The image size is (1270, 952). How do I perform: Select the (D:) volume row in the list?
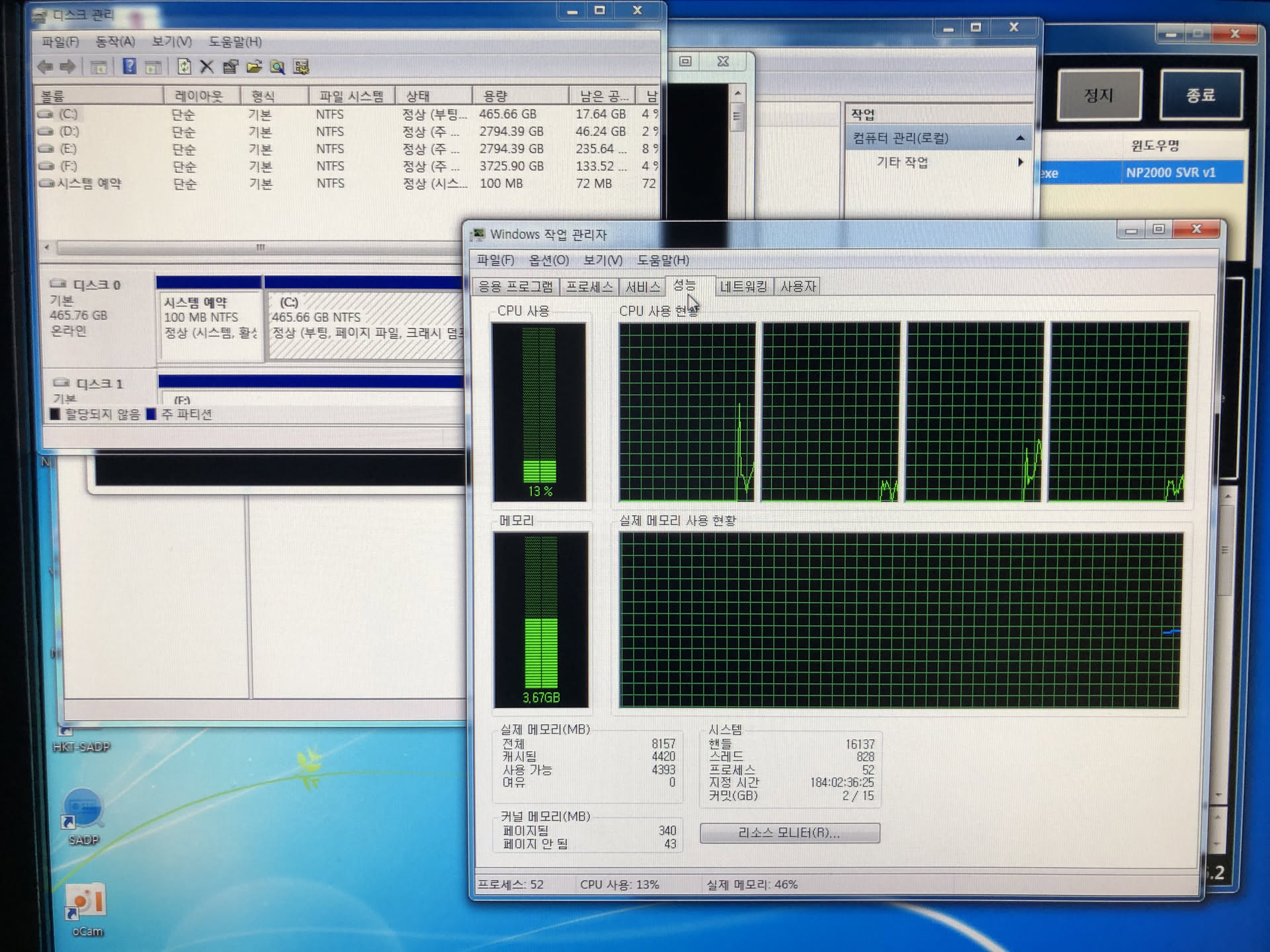coord(69,132)
